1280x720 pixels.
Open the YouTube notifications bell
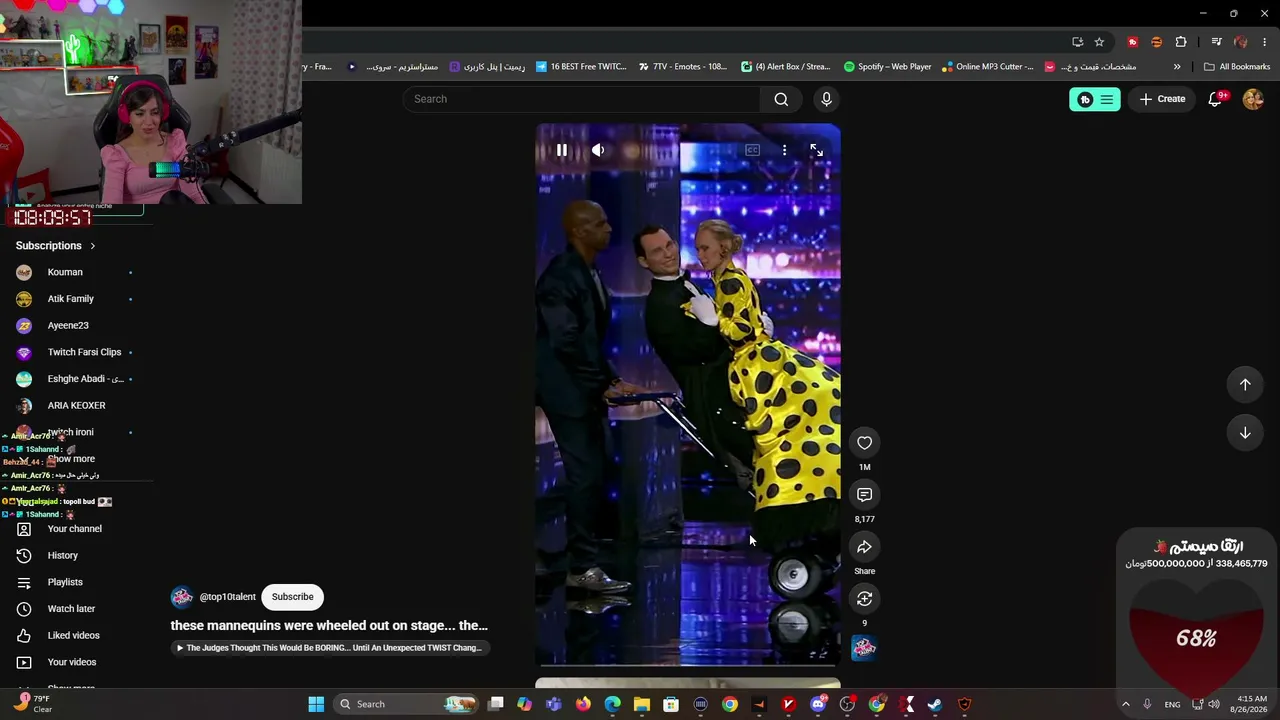pyautogui.click(x=1216, y=99)
